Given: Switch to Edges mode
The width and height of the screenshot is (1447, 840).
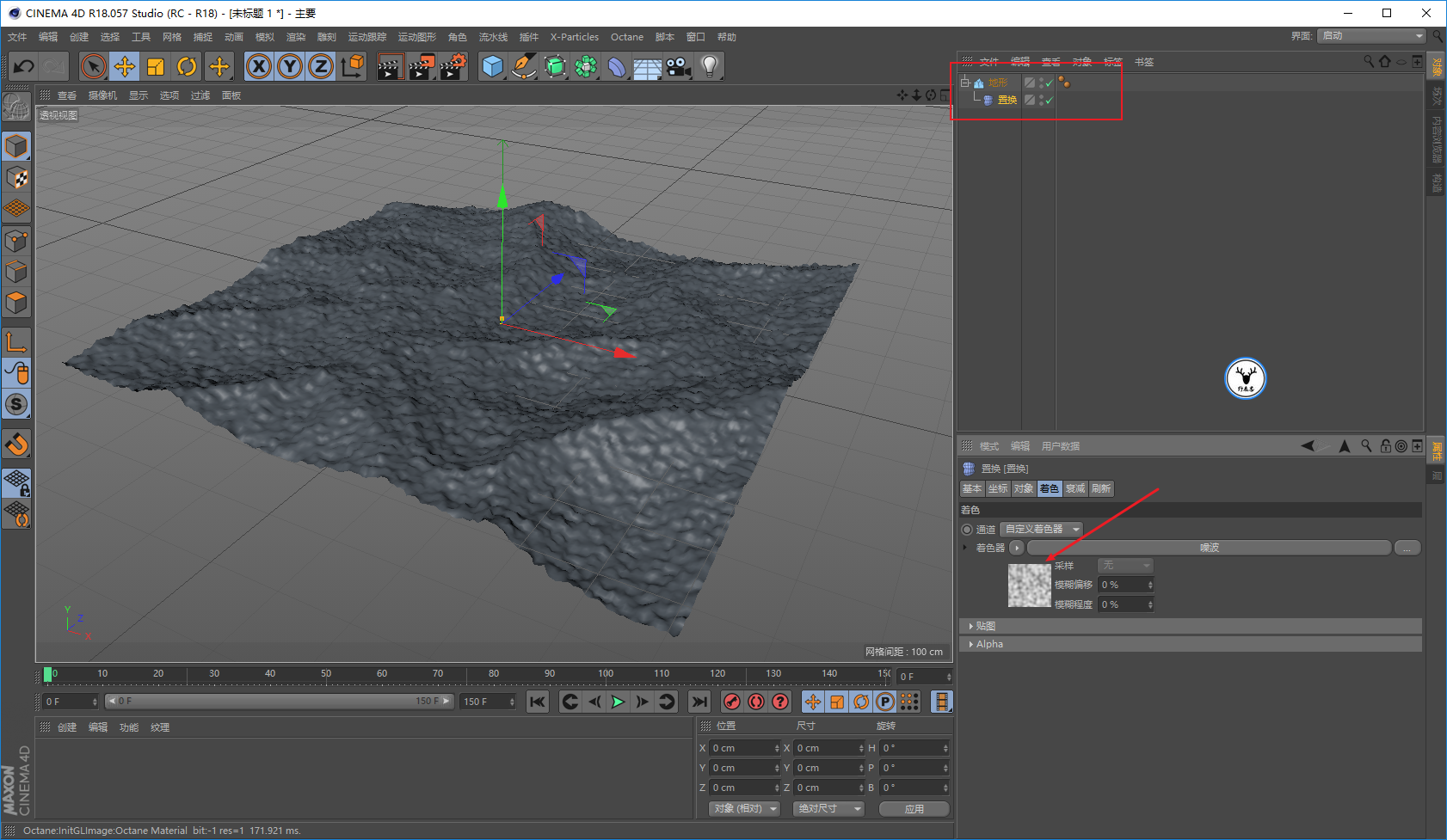Looking at the screenshot, I should tap(16, 272).
